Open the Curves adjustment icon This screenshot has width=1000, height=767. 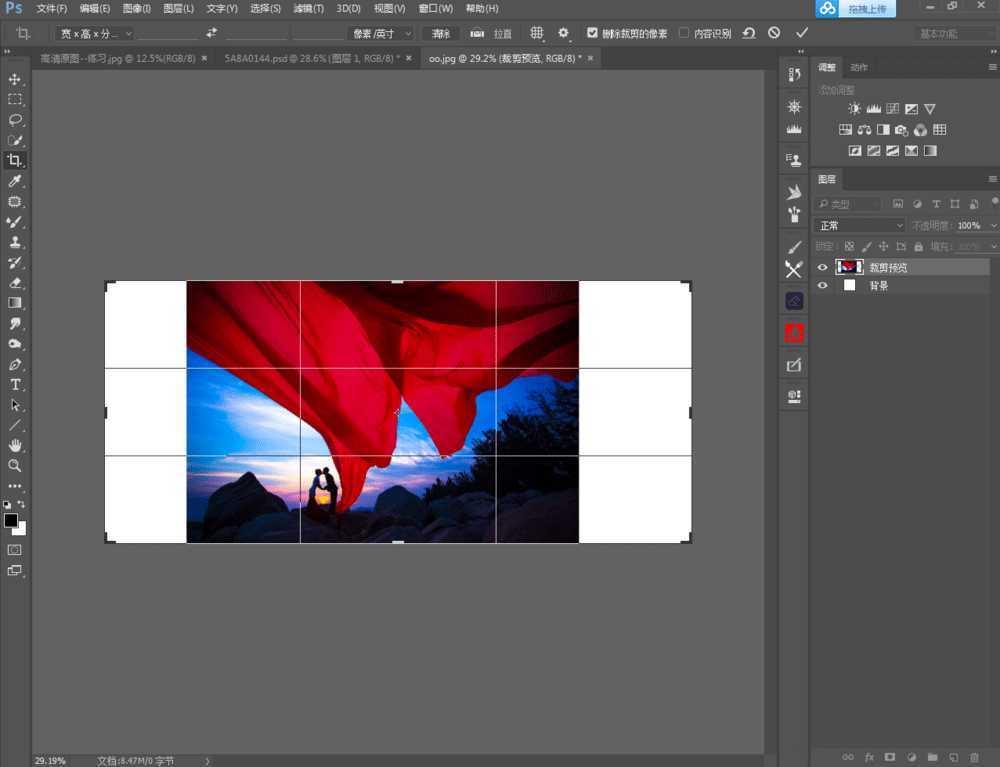(893, 108)
